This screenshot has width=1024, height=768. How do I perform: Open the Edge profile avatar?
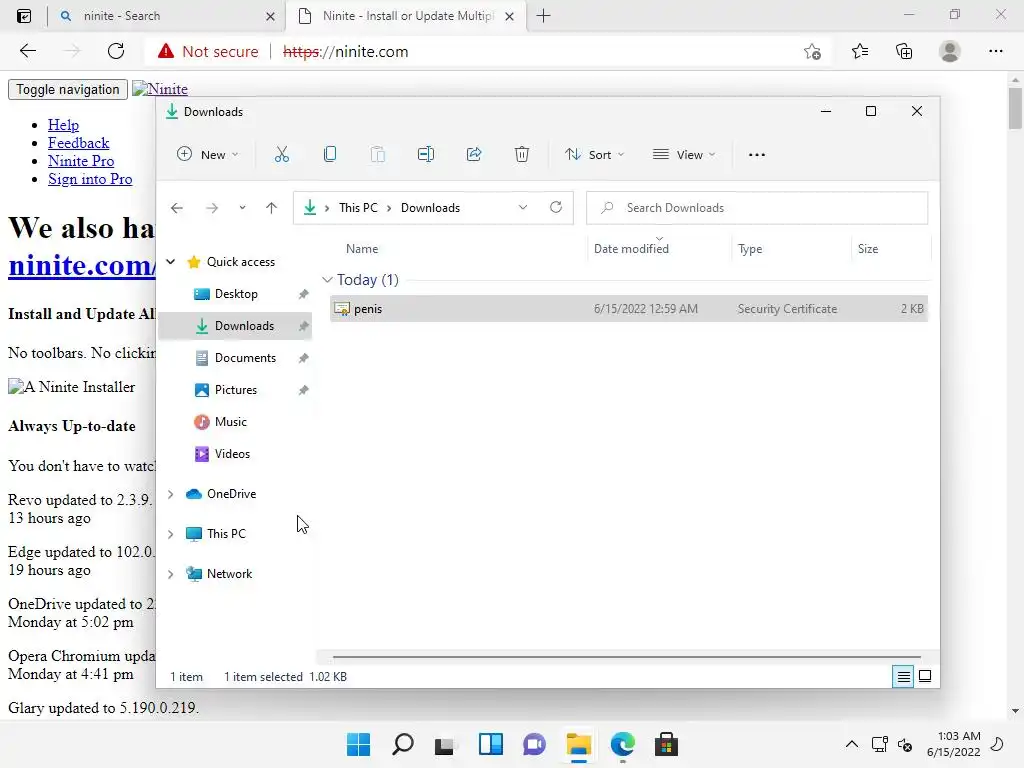click(x=950, y=51)
